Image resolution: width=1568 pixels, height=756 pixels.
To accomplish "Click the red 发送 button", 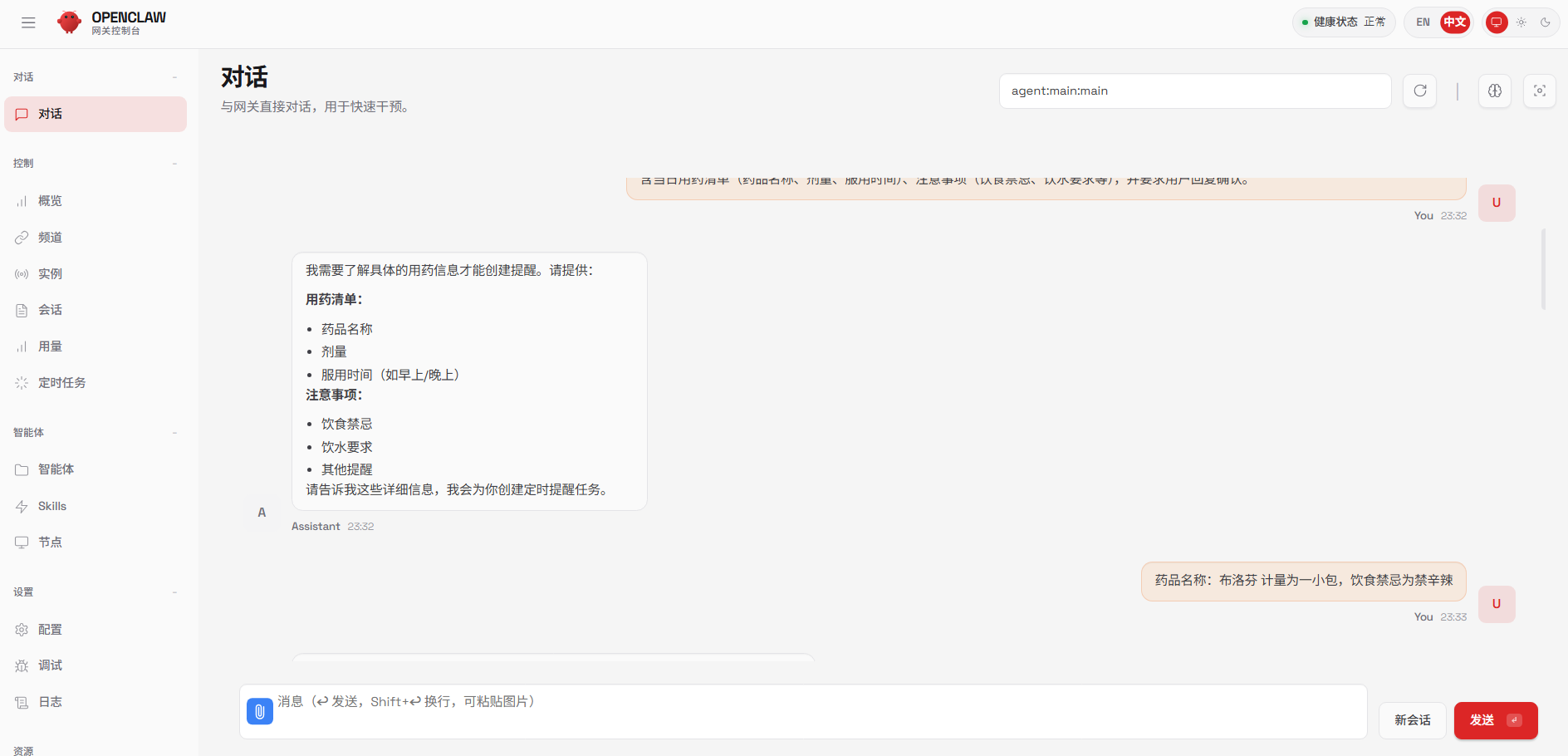I will (1495, 720).
